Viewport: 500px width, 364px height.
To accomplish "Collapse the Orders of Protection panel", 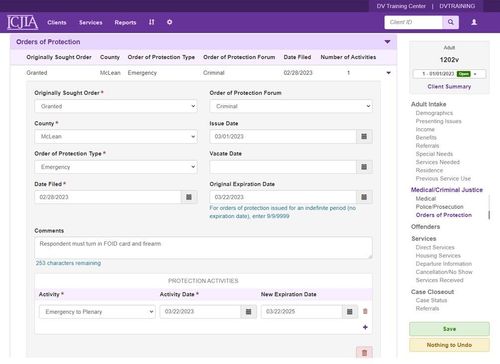I will coord(387,42).
